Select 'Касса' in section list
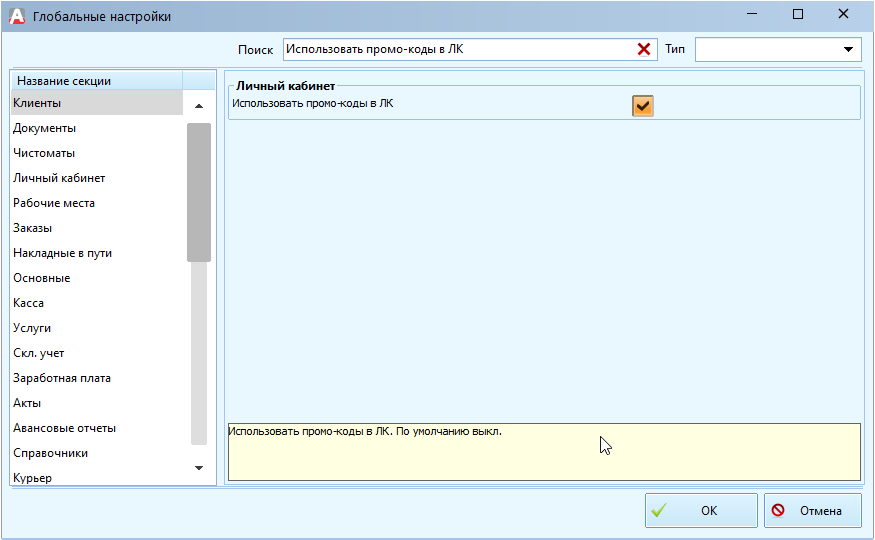875x540 pixels. click(28, 303)
